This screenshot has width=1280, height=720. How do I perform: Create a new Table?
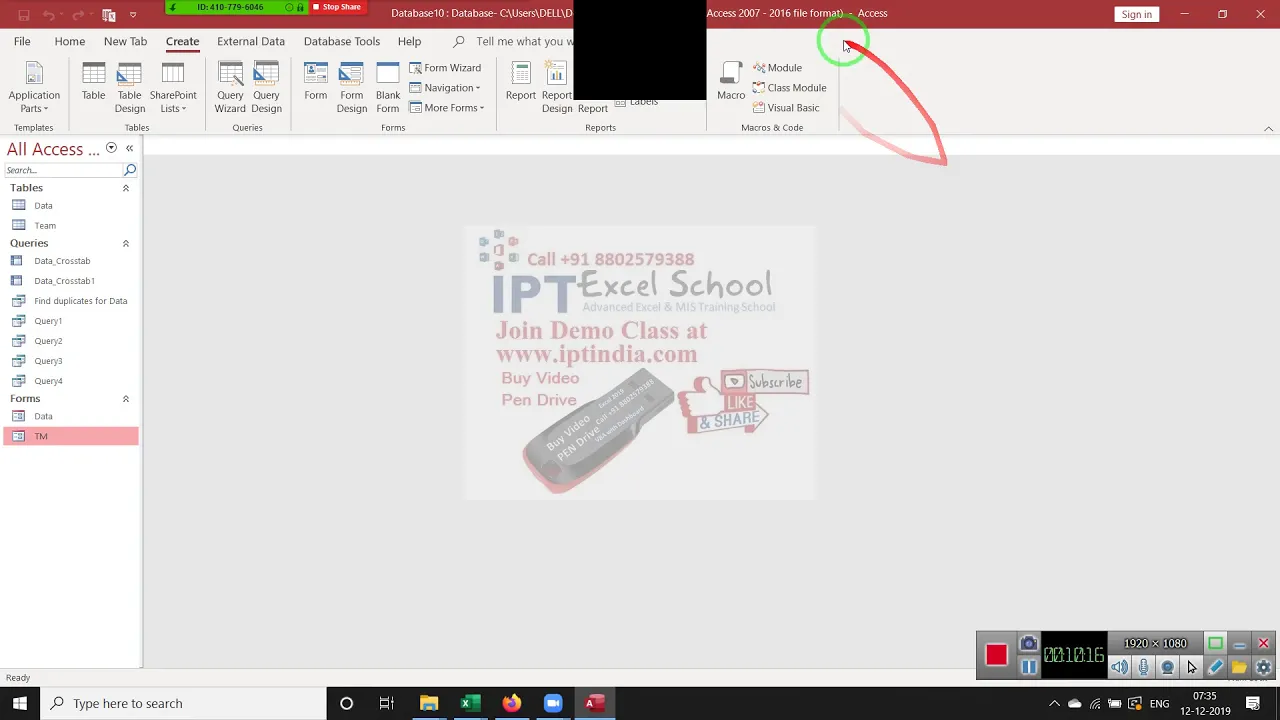pyautogui.click(x=93, y=82)
